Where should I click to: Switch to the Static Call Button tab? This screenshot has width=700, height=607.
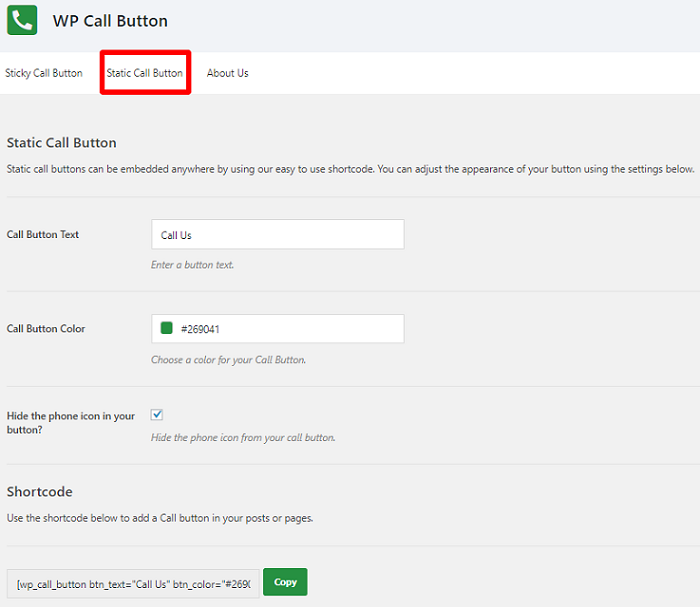tap(145, 73)
